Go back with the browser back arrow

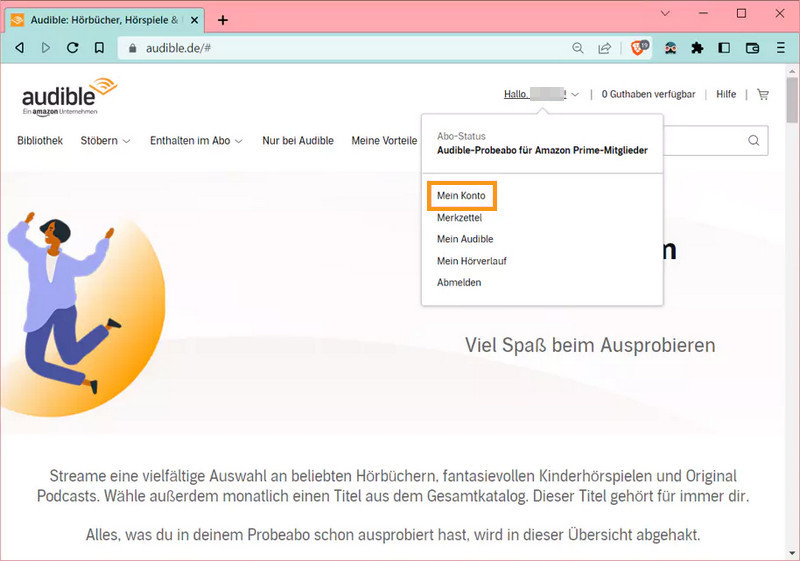(19, 48)
